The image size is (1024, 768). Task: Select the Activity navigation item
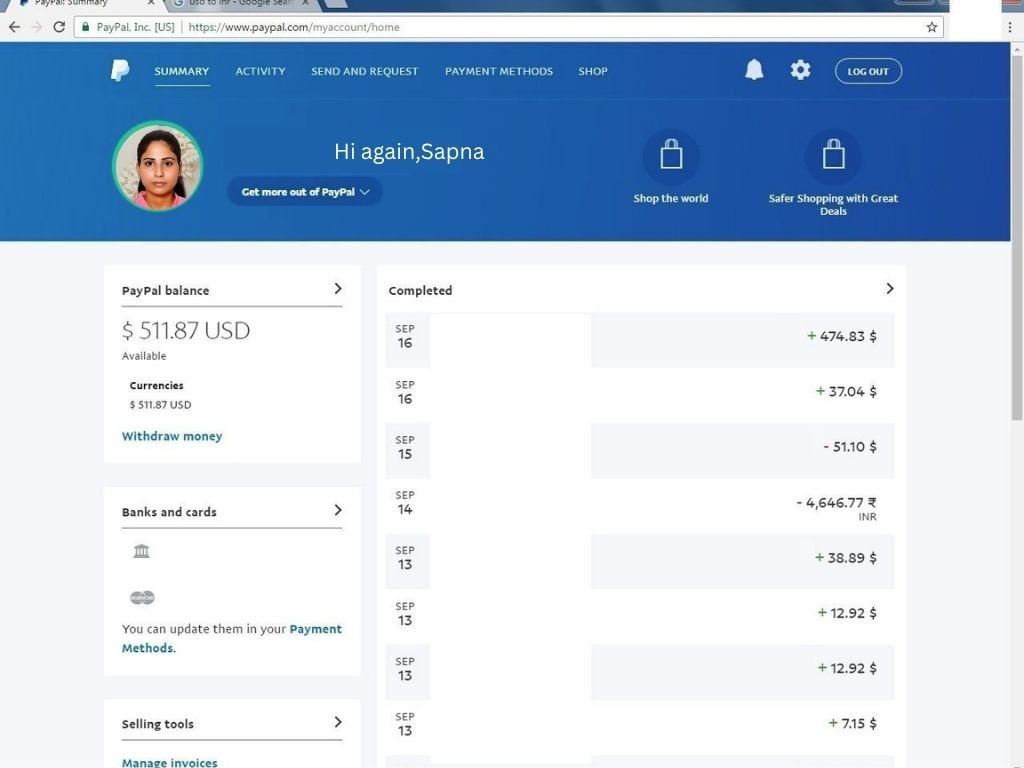click(261, 71)
